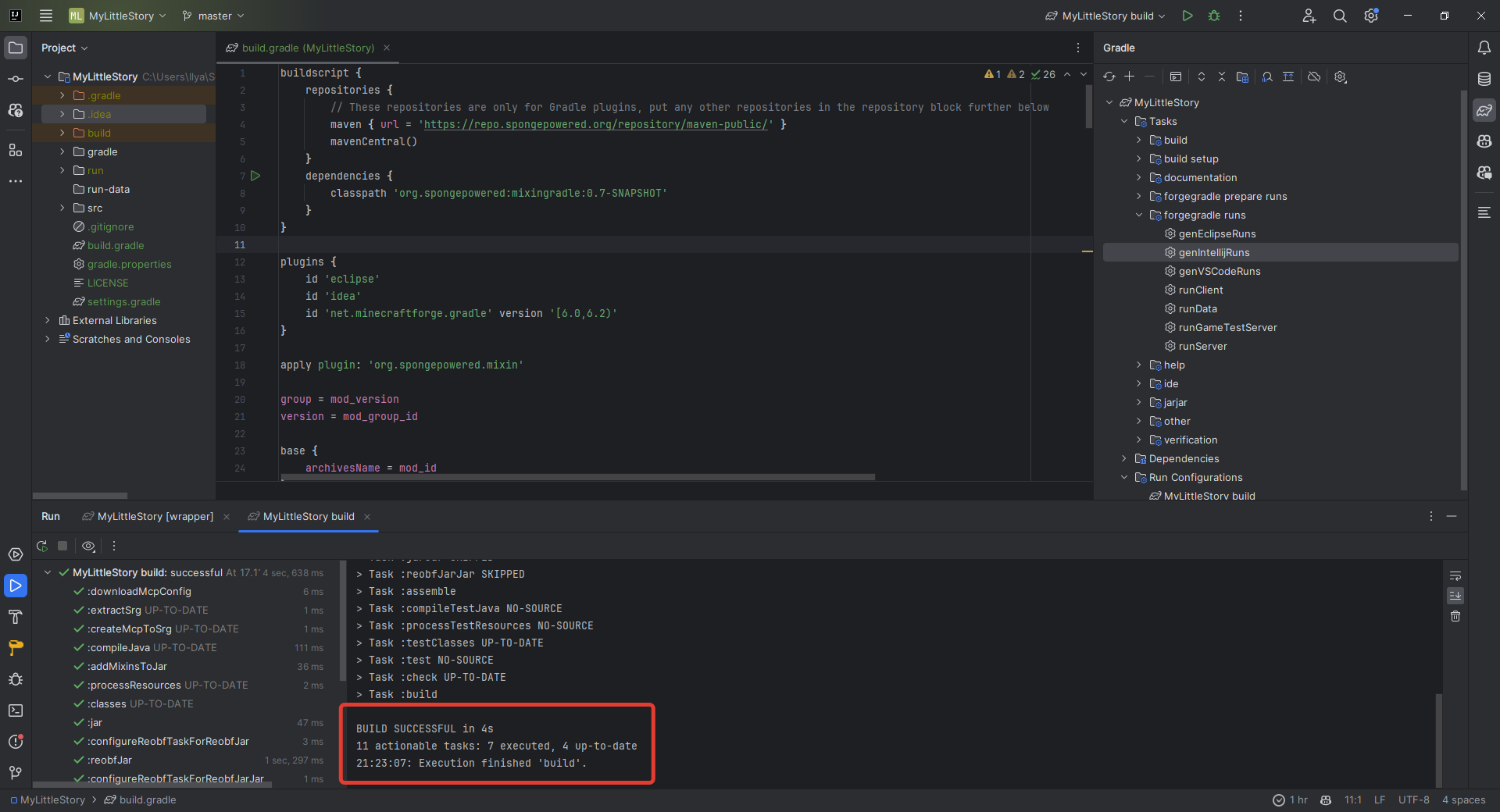
Task: Open the Terminal tool window icon
Action: [16, 710]
